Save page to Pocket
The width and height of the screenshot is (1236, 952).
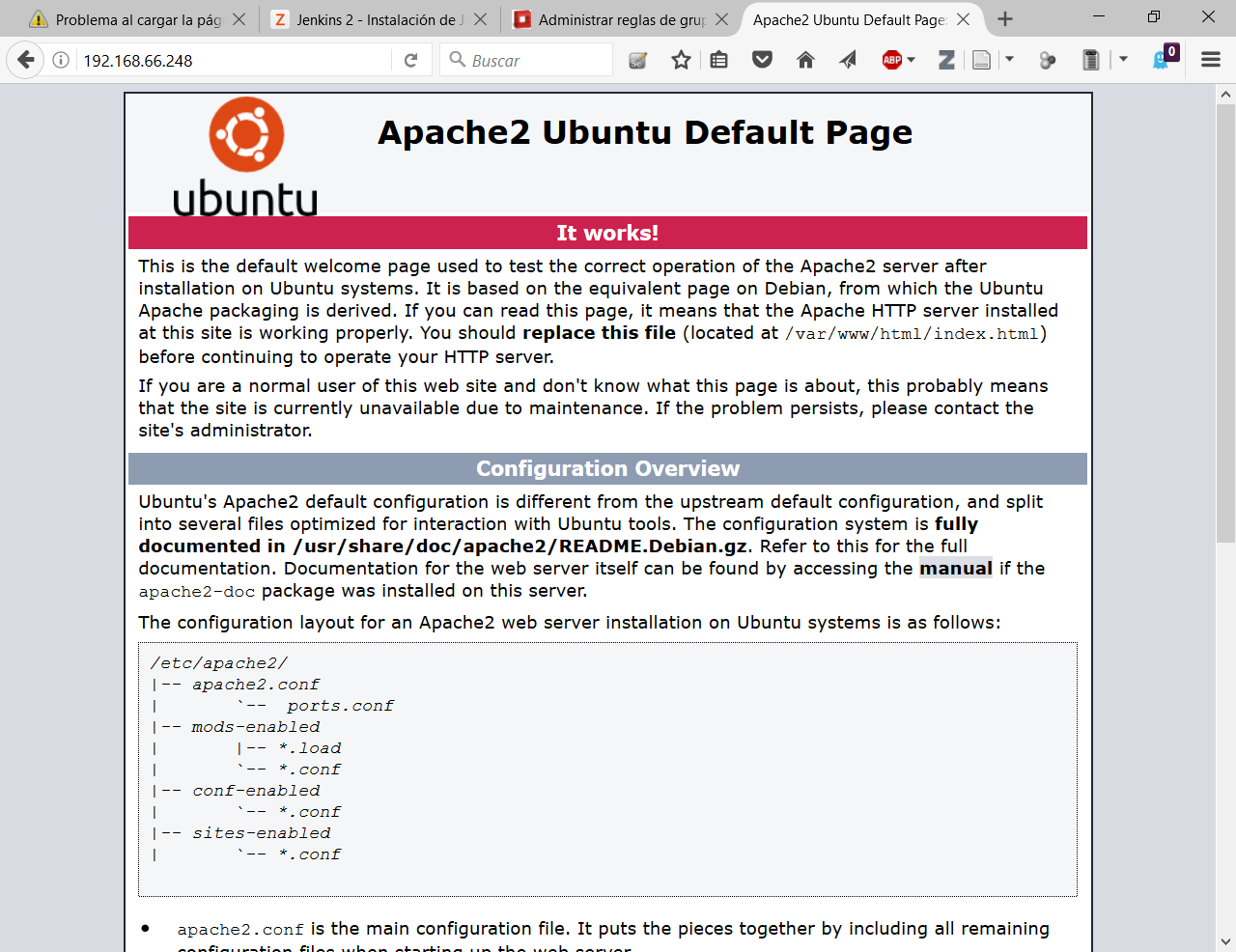point(762,60)
